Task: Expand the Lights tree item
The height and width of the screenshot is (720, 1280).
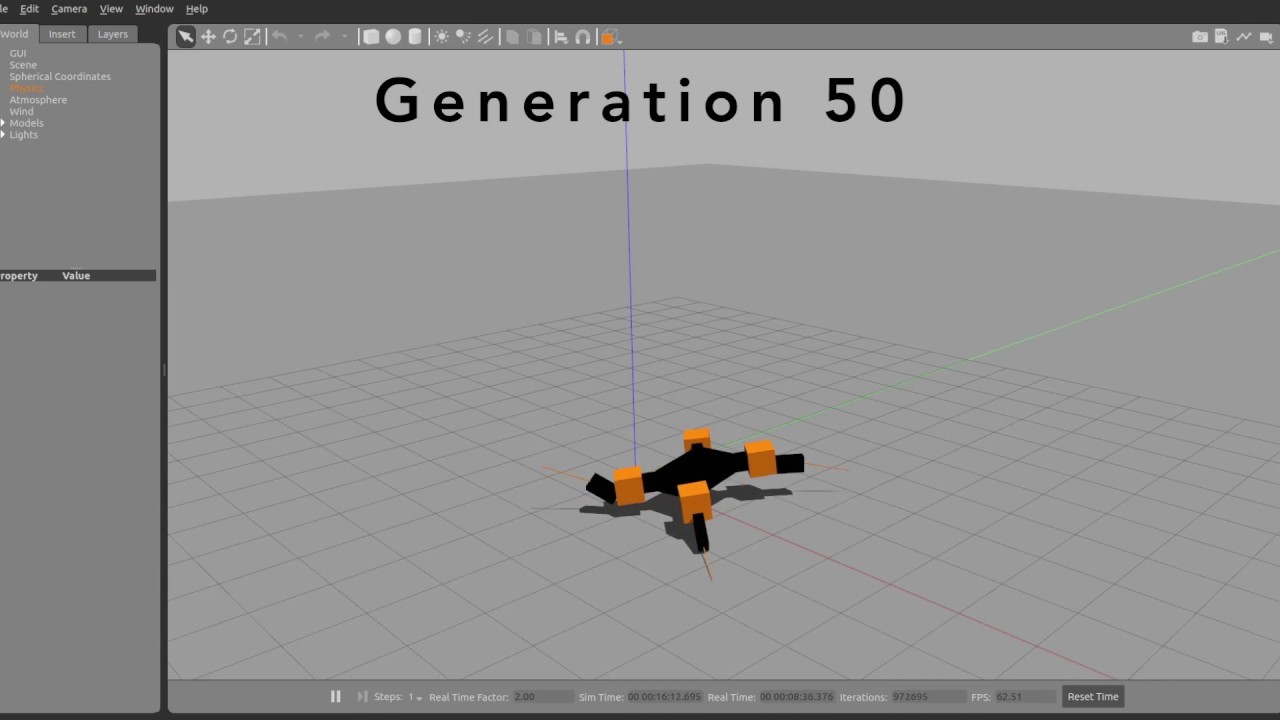Action: (3, 135)
